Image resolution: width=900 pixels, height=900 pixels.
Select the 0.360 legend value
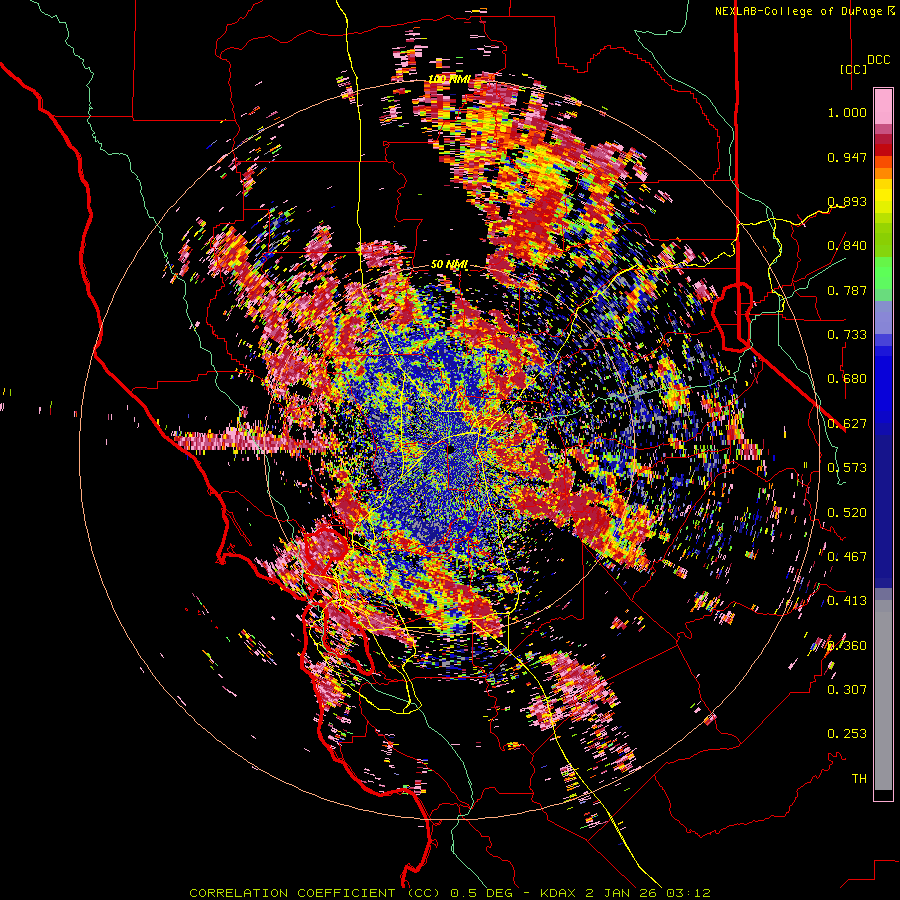[x=847, y=646]
